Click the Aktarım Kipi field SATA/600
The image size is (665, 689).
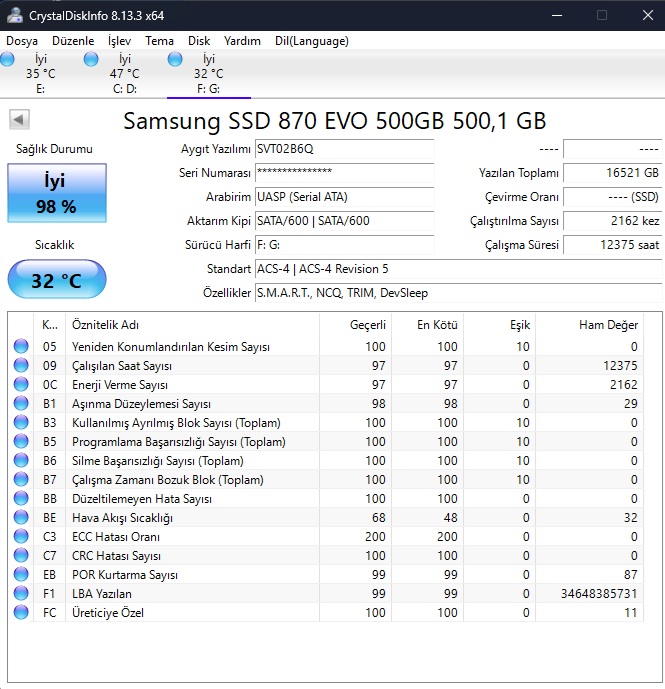[345, 221]
